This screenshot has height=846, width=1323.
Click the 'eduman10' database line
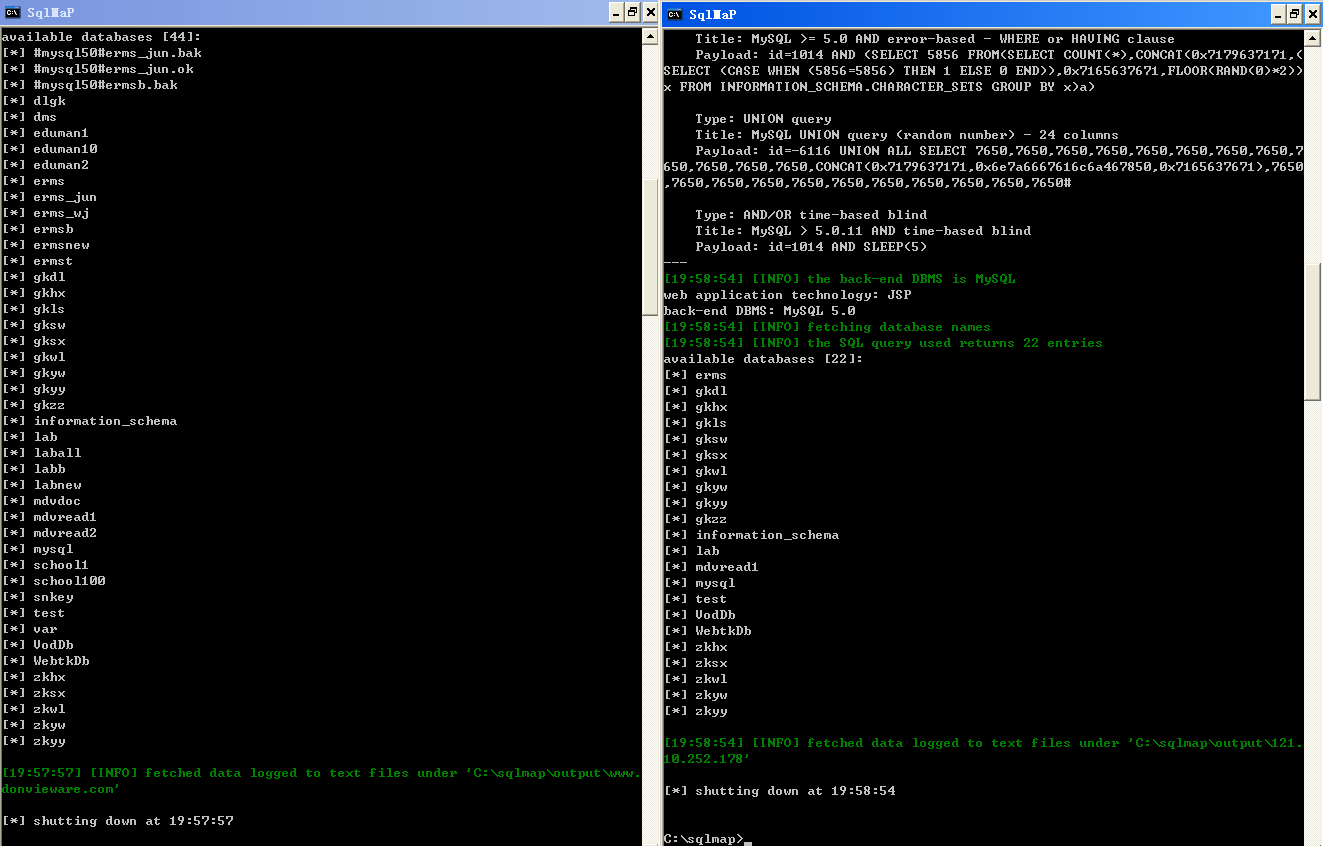click(65, 149)
